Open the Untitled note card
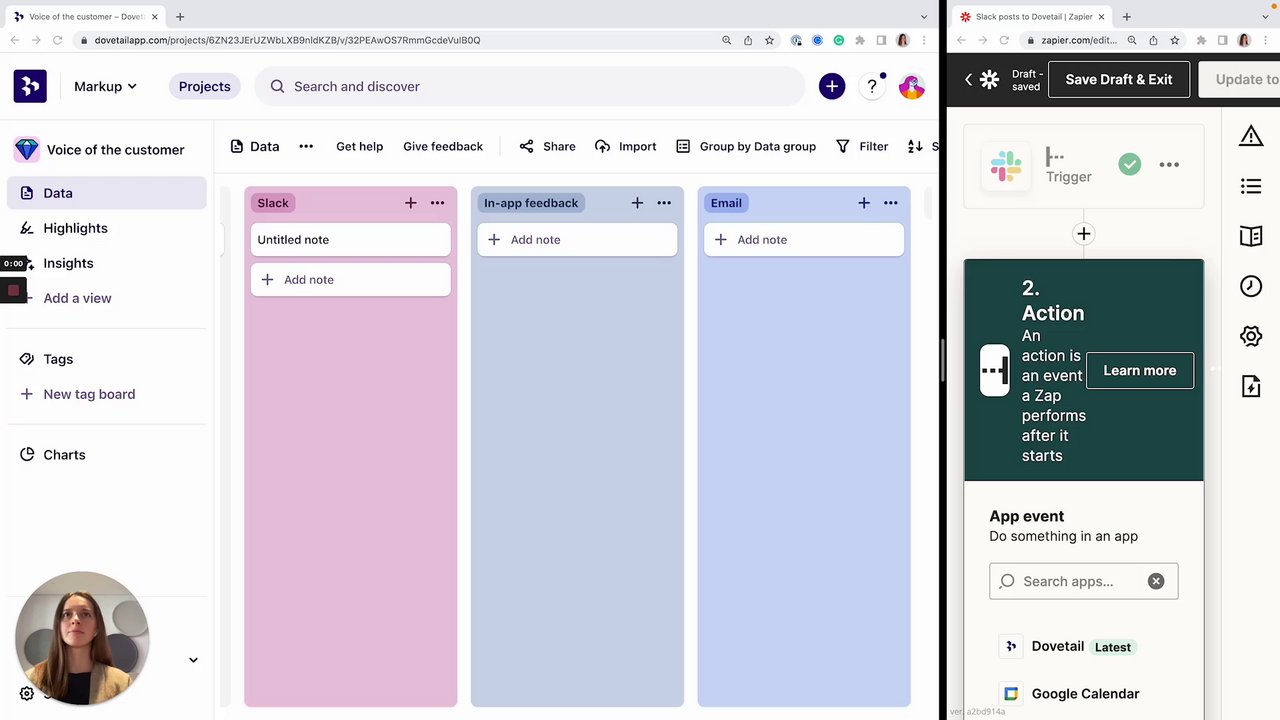Image resolution: width=1280 pixels, height=720 pixels. [x=350, y=240]
